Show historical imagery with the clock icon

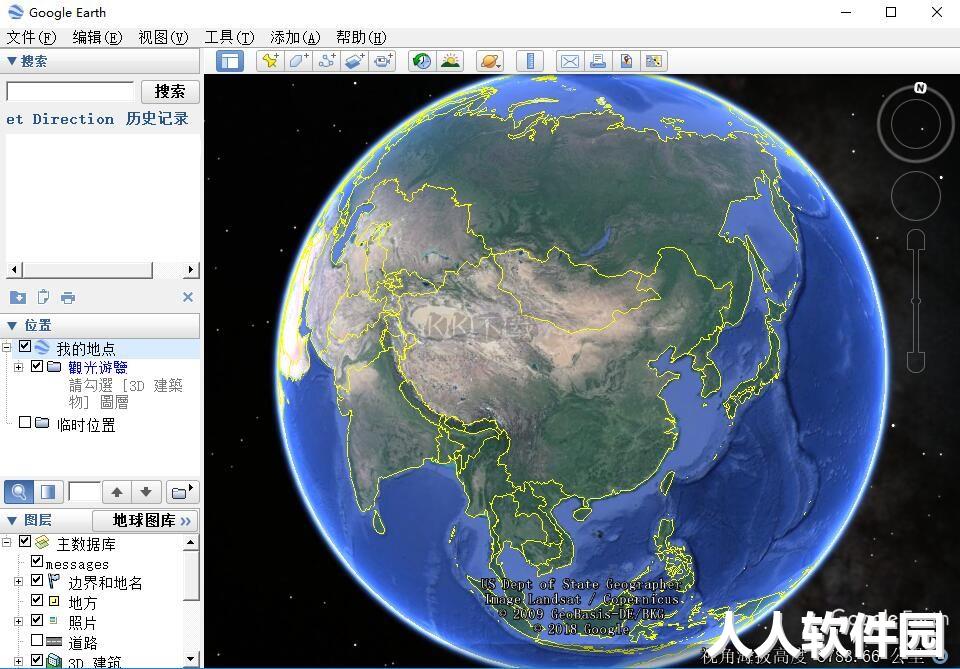click(x=422, y=61)
